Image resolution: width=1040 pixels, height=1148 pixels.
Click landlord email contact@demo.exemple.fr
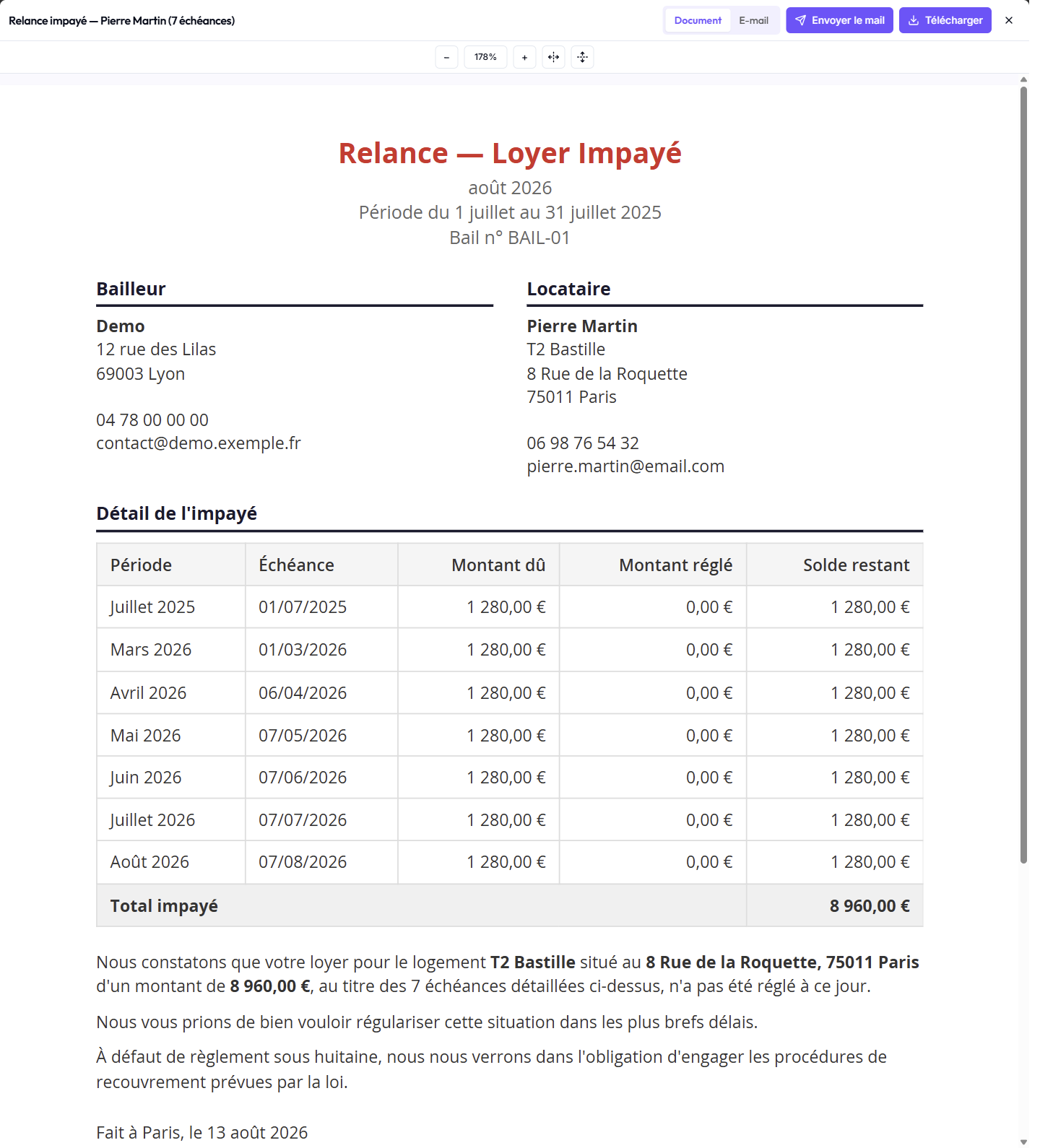pyautogui.click(x=199, y=443)
